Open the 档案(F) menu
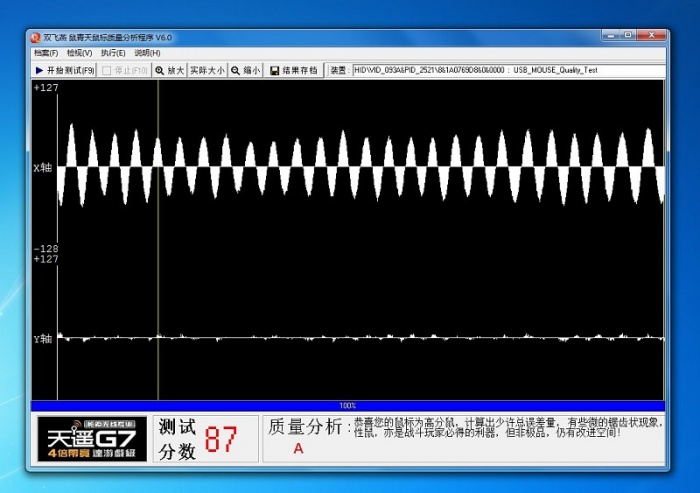 coord(46,53)
